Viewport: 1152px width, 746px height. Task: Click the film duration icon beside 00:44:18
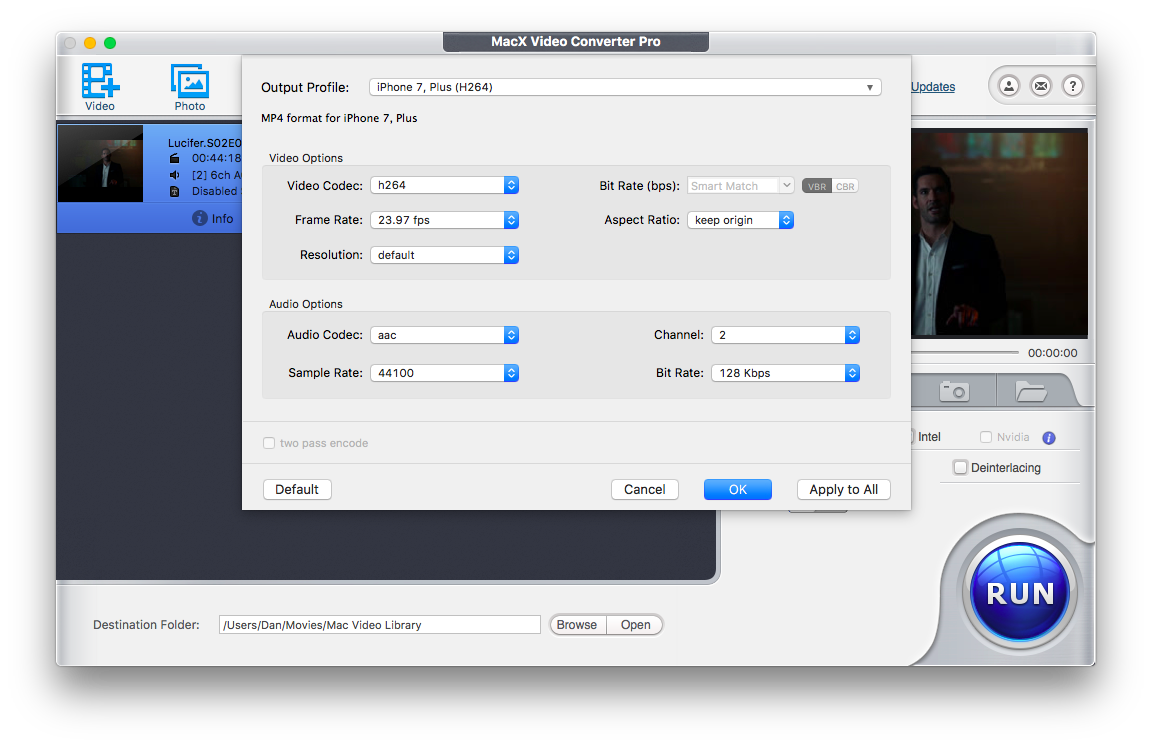pos(175,158)
